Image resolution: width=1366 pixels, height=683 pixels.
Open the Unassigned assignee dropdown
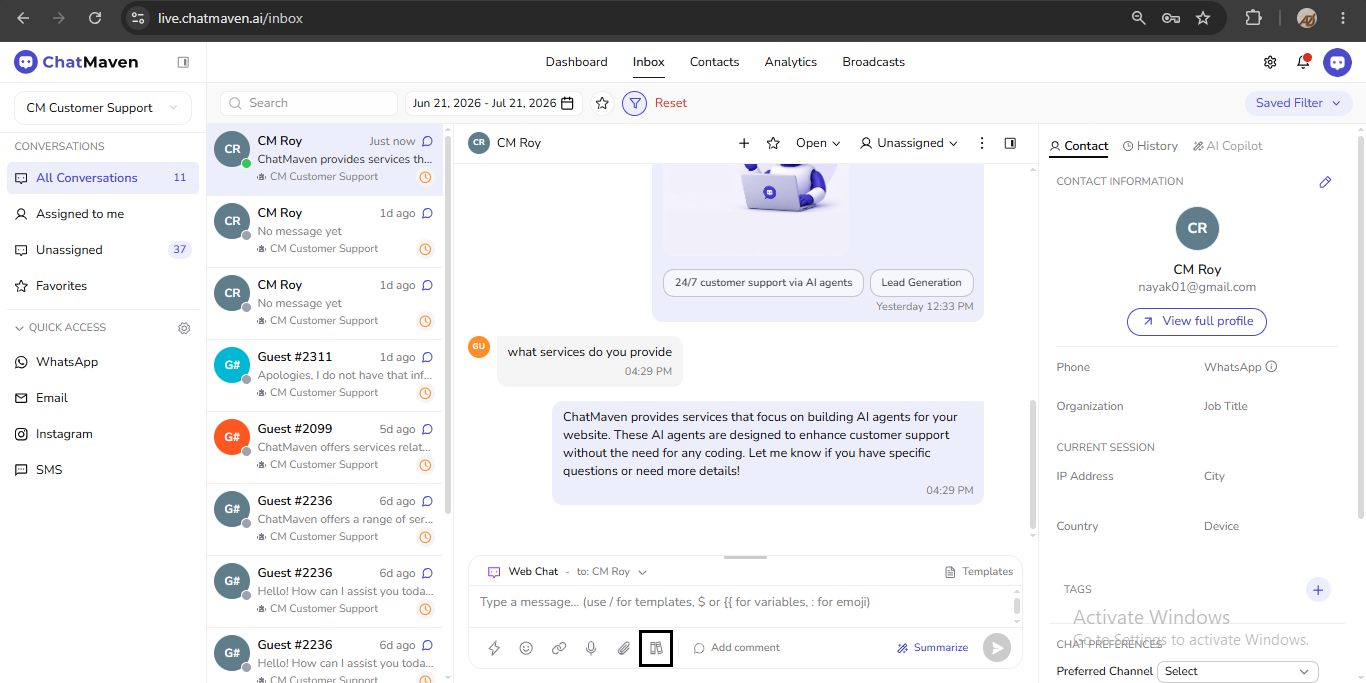coord(909,143)
